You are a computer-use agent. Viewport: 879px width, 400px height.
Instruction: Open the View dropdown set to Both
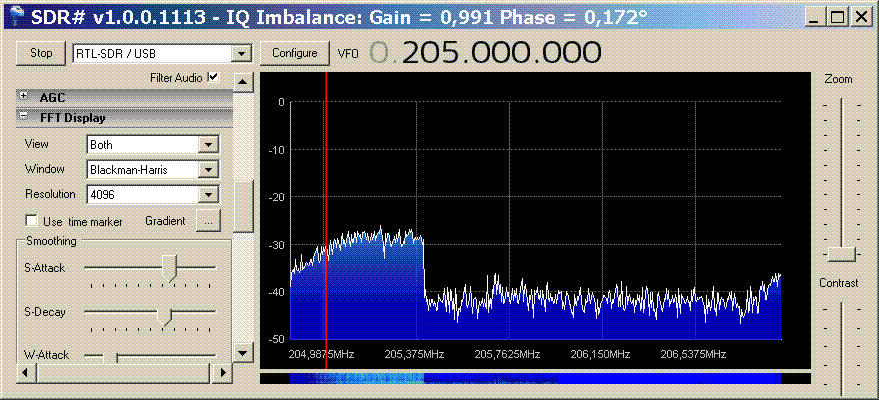pos(208,145)
